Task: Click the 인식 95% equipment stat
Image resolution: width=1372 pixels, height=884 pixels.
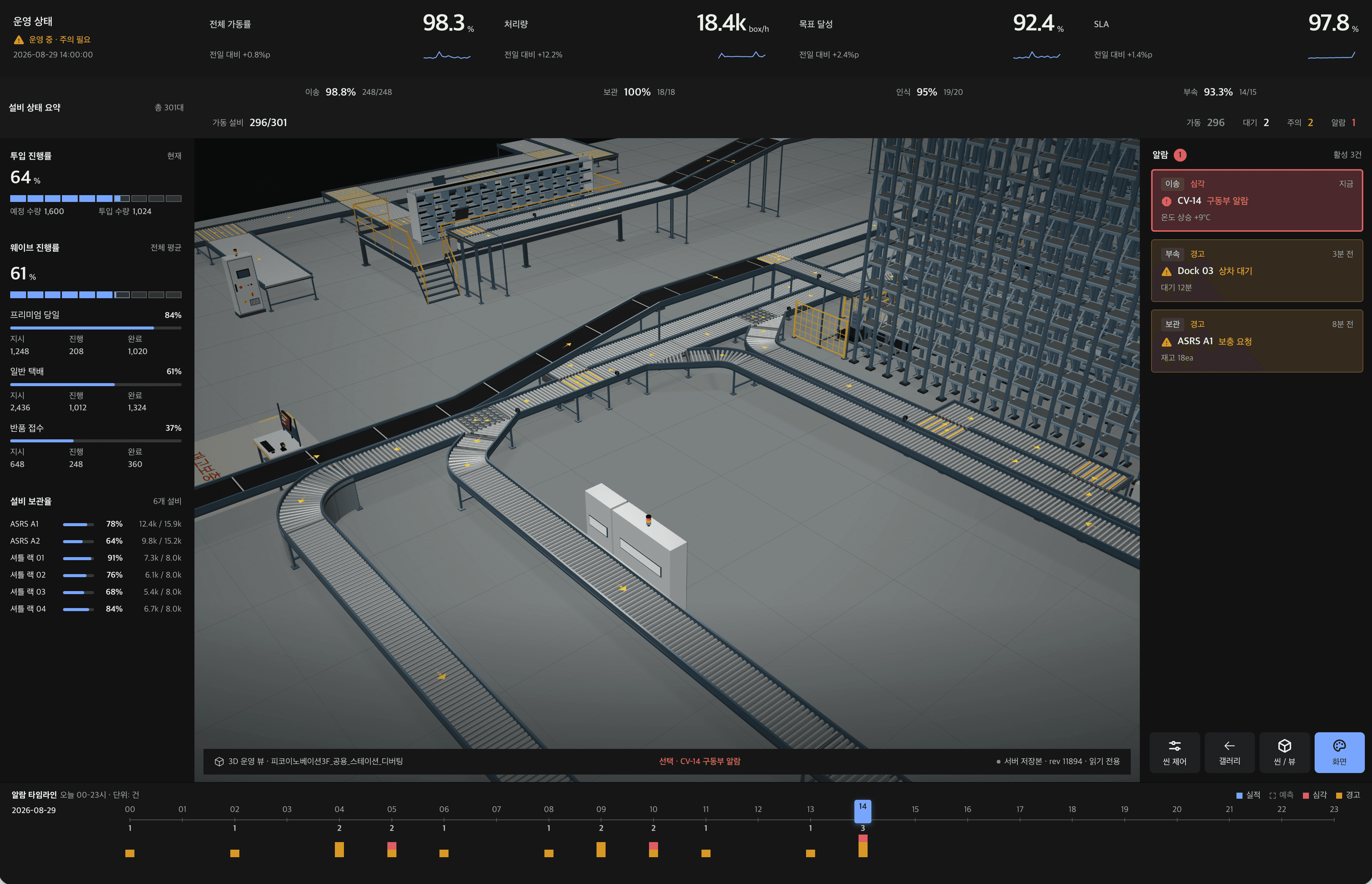Action: click(x=930, y=92)
